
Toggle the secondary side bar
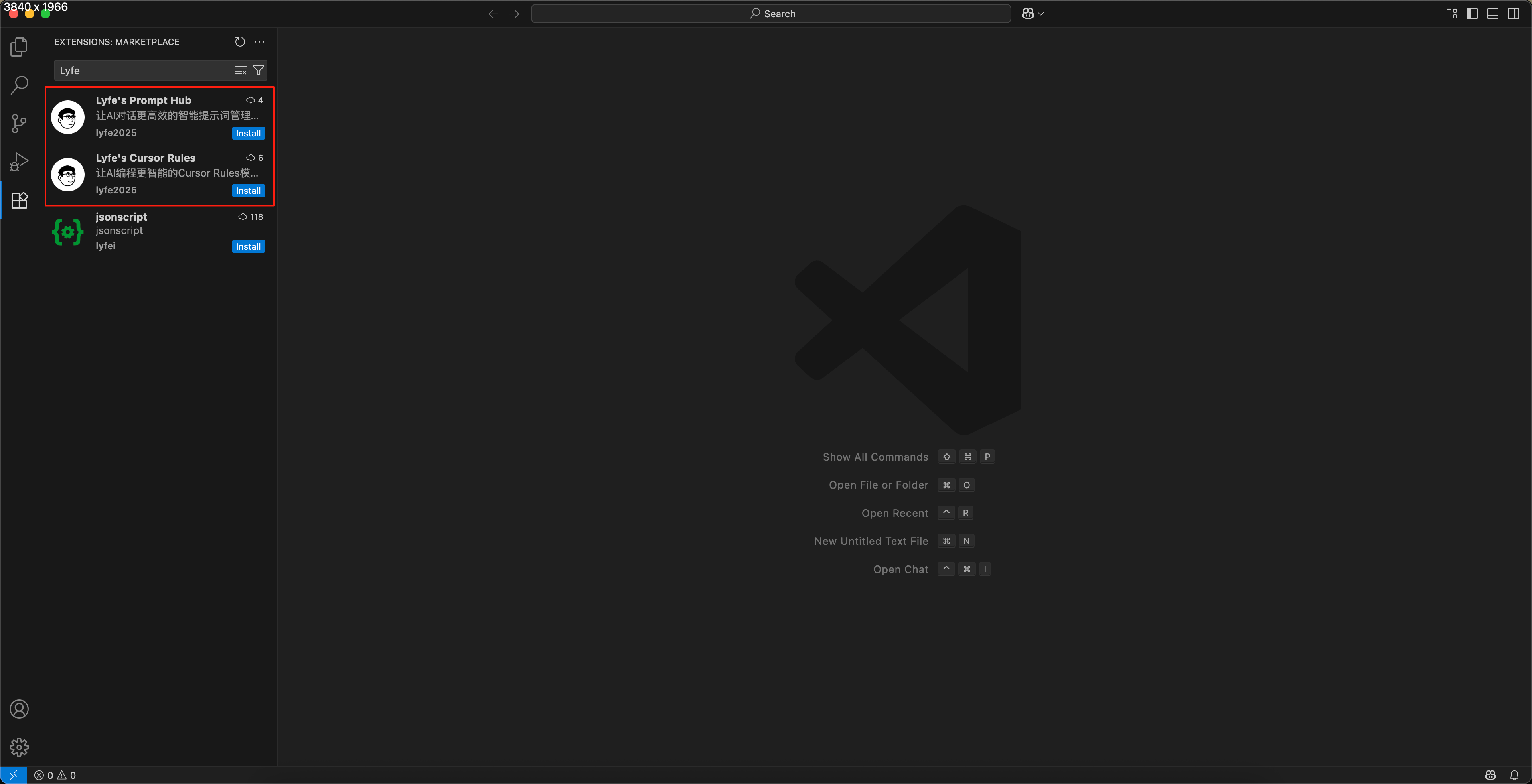coord(1514,14)
